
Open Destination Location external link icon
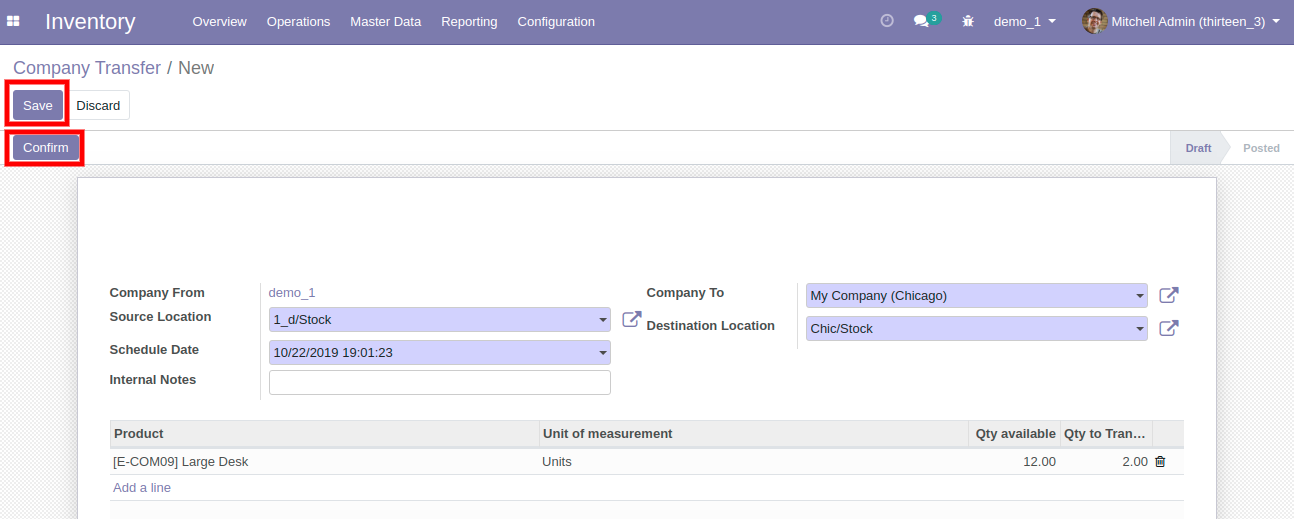click(x=1168, y=328)
